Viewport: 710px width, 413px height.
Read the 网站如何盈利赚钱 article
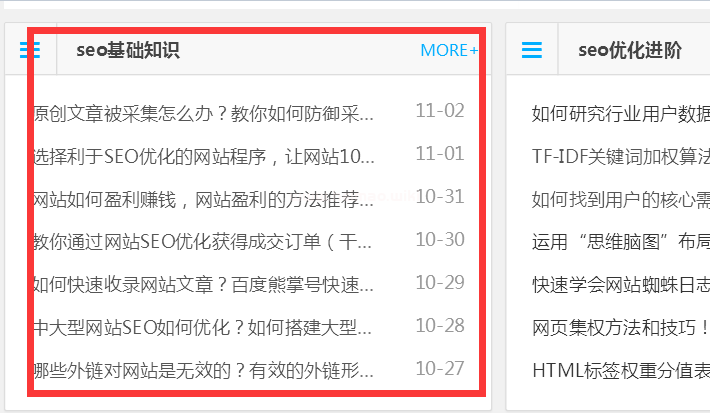[x=203, y=199]
